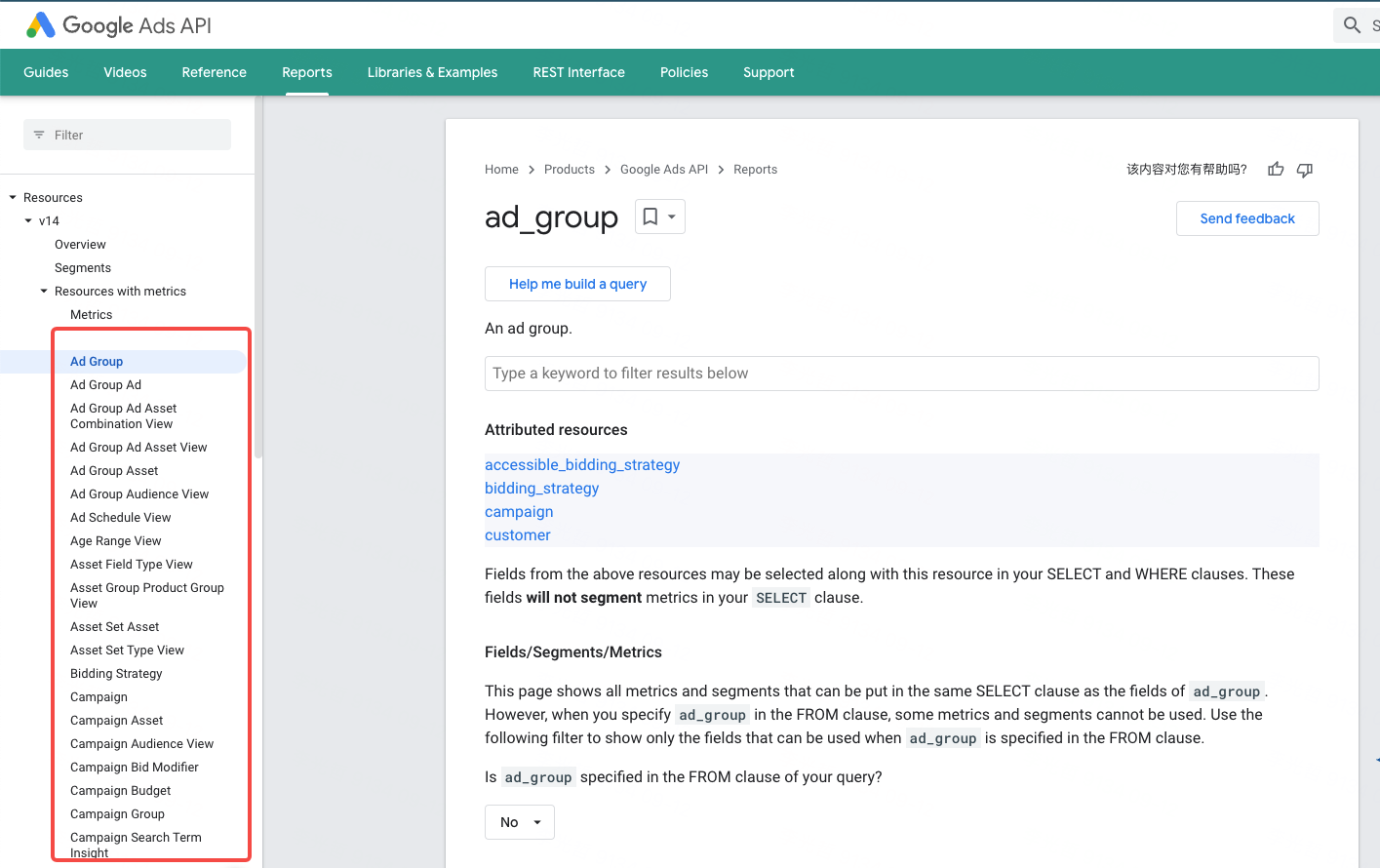Collapse the v14 version node
Viewport: 1380px width, 868px height.
tap(28, 221)
